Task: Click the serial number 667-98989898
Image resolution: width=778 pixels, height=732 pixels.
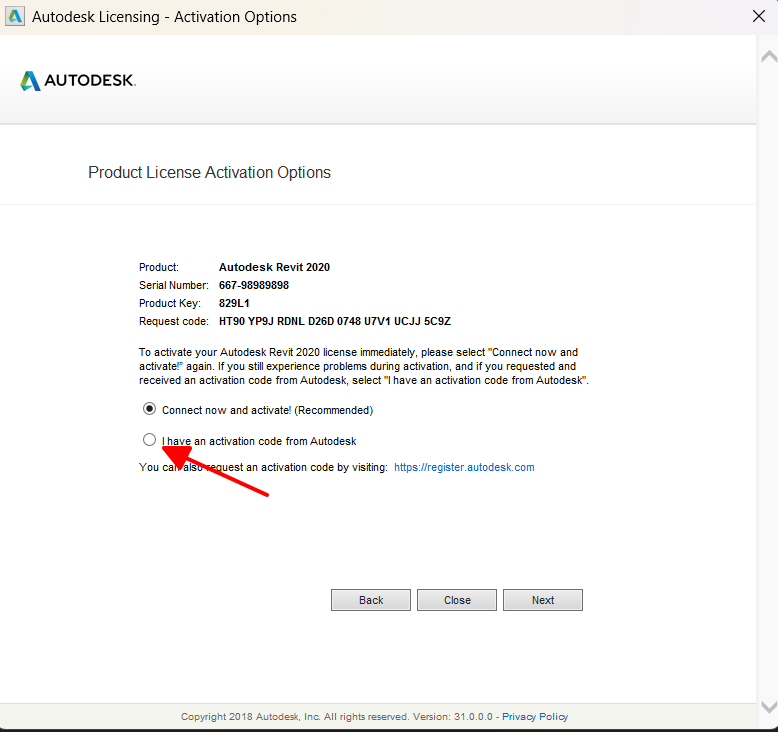Action: click(x=254, y=285)
